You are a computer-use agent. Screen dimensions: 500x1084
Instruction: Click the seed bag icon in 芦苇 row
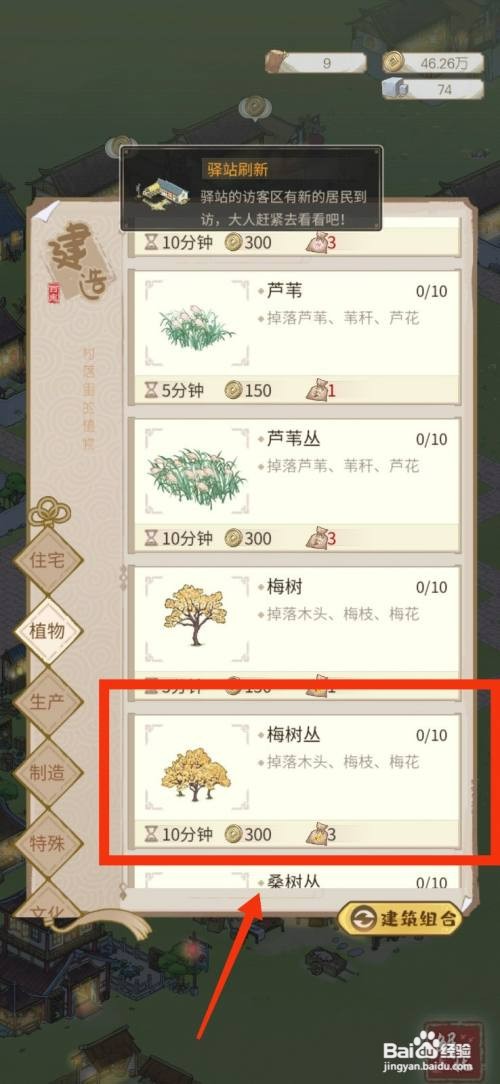pos(317,391)
